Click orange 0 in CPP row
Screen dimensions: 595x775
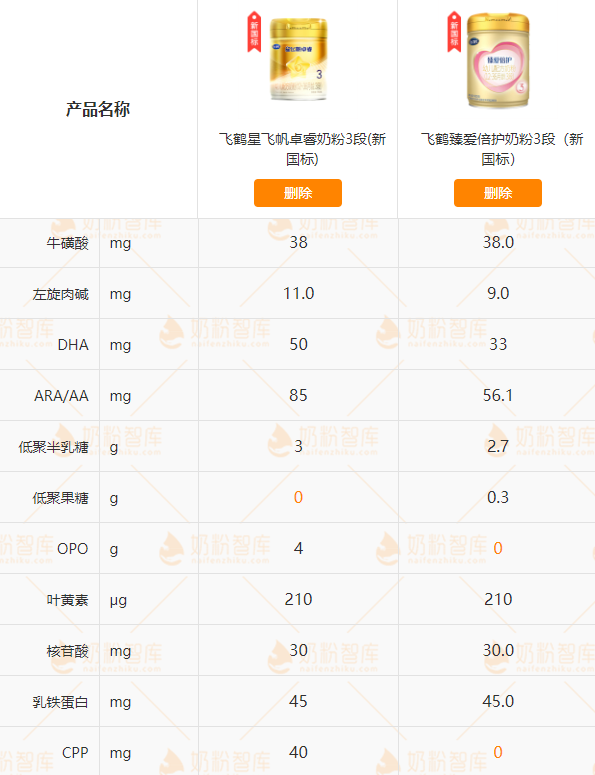[x=498, y=752]
